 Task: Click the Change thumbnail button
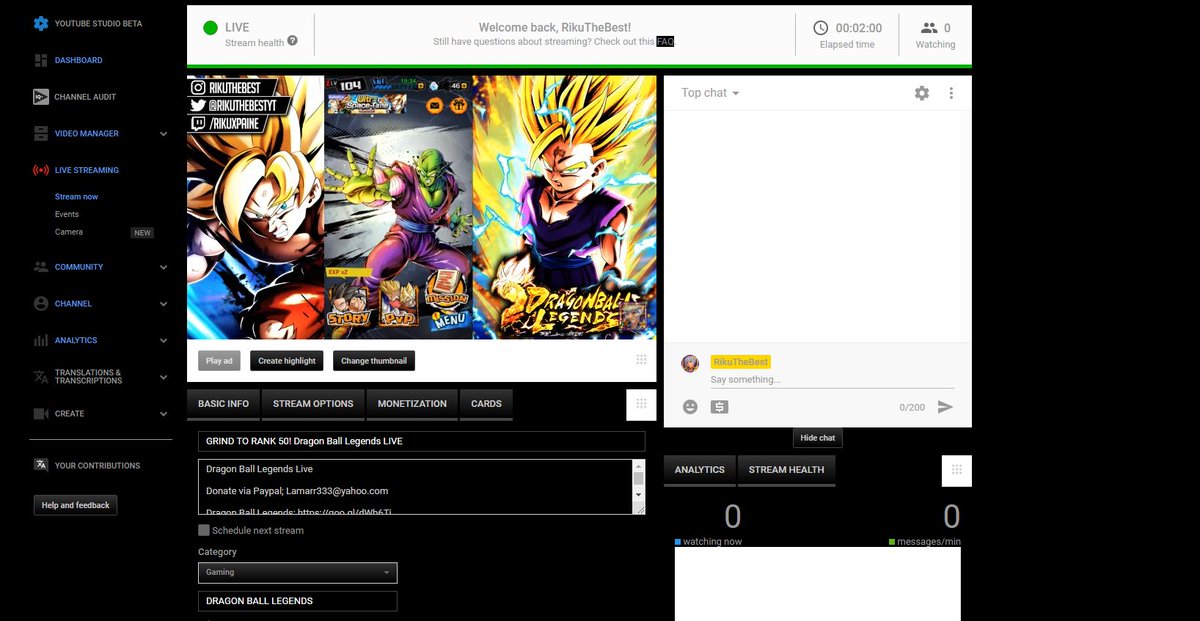pyautogui.click(x=374, y=361)
